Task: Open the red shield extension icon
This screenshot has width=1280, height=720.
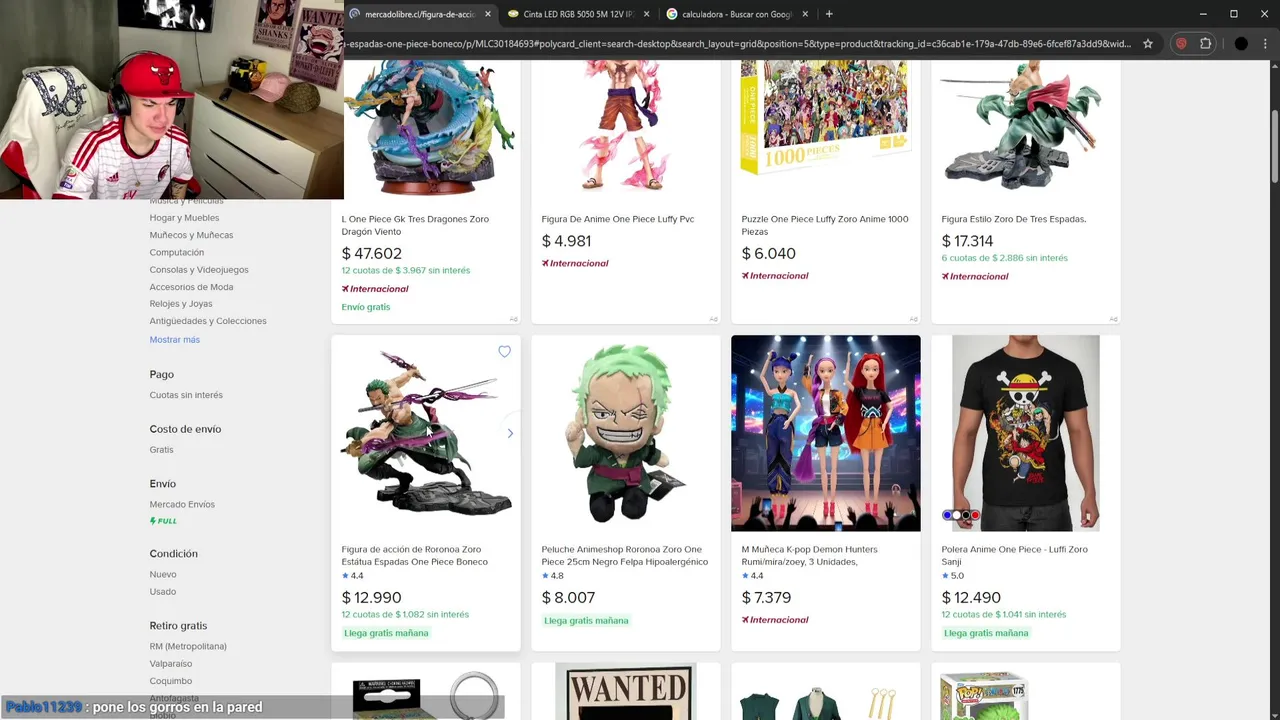Action: [x=1181, y=44]
